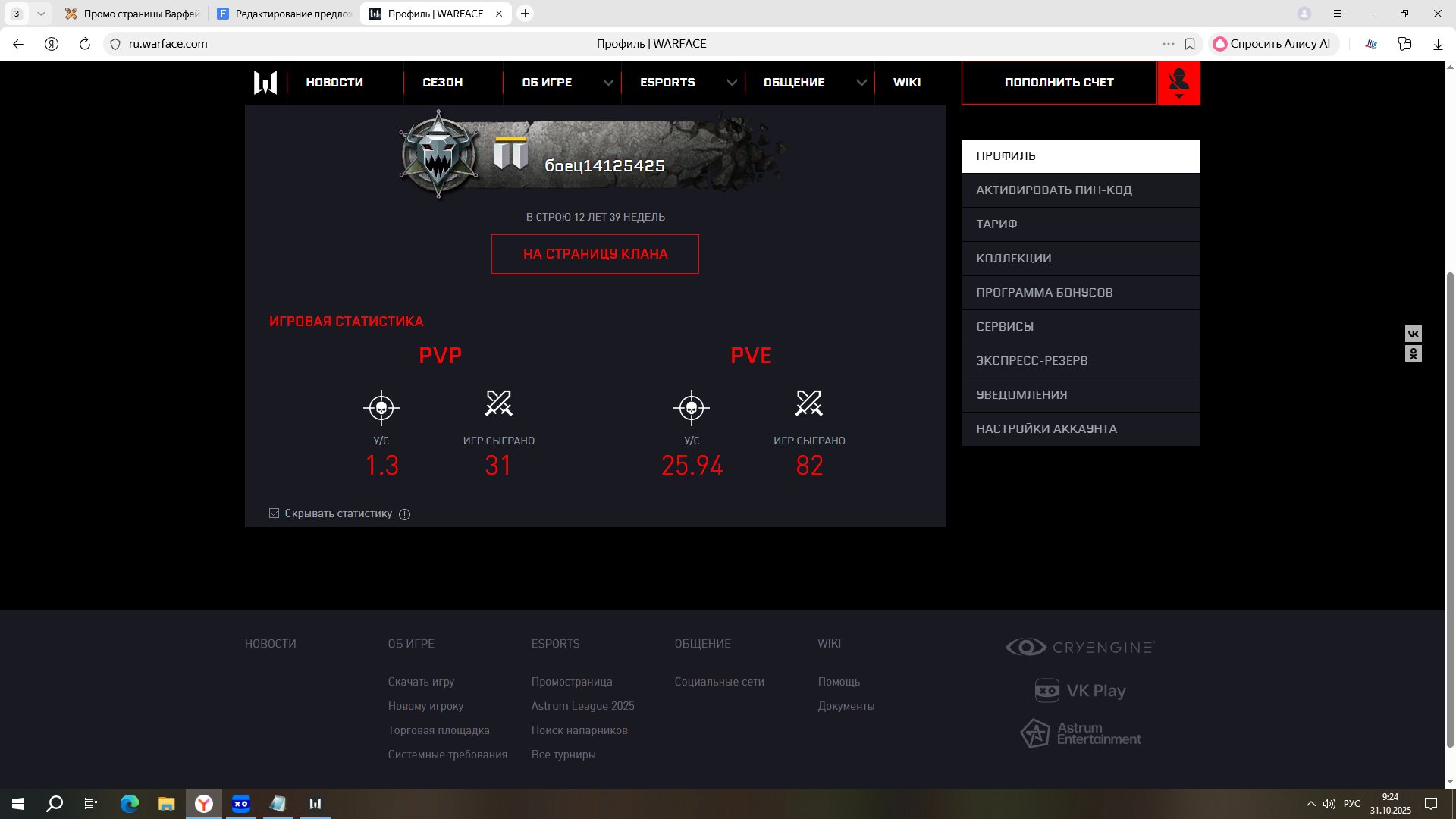Reload the page with refresh icon
The width and height of the screenshot is (1456, 819).
[85, 44]
